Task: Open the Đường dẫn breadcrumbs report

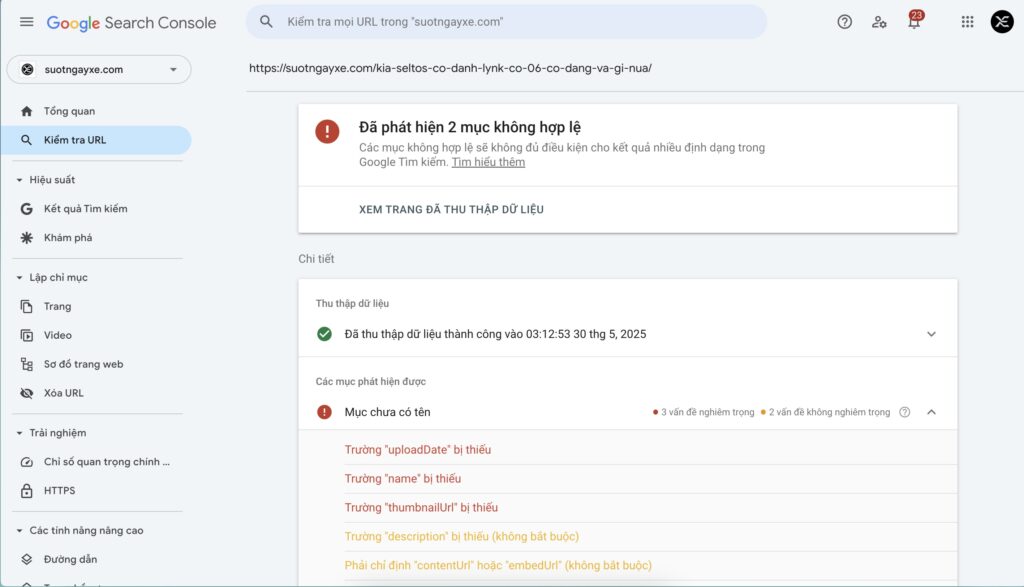Action: (x=95, y=559)
